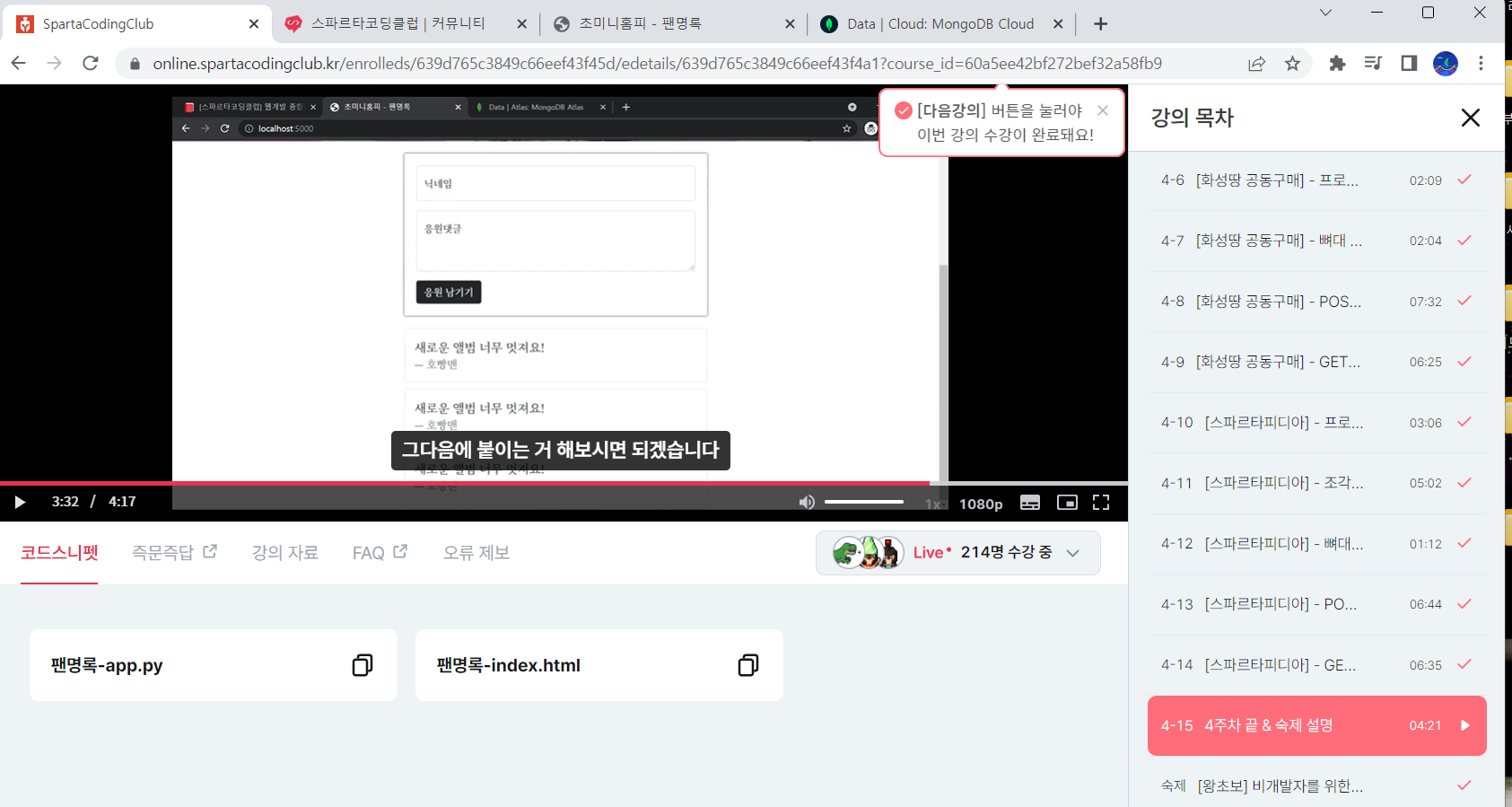Open lecture 4-6 화성땅 공동구매 프로
Viewport: 1512px width, 807px height.
point(1316,180)
